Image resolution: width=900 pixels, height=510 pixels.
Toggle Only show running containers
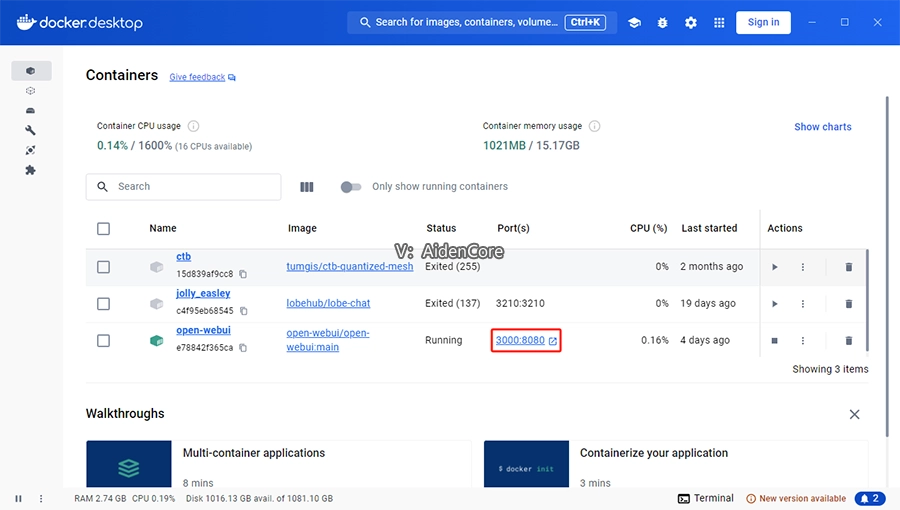point(350,187)
